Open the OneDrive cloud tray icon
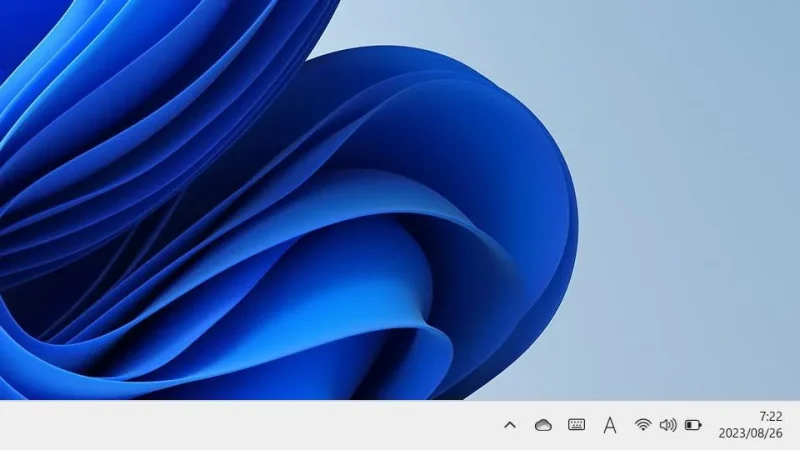Screen dimensions: 800x450 coord(543,425)
